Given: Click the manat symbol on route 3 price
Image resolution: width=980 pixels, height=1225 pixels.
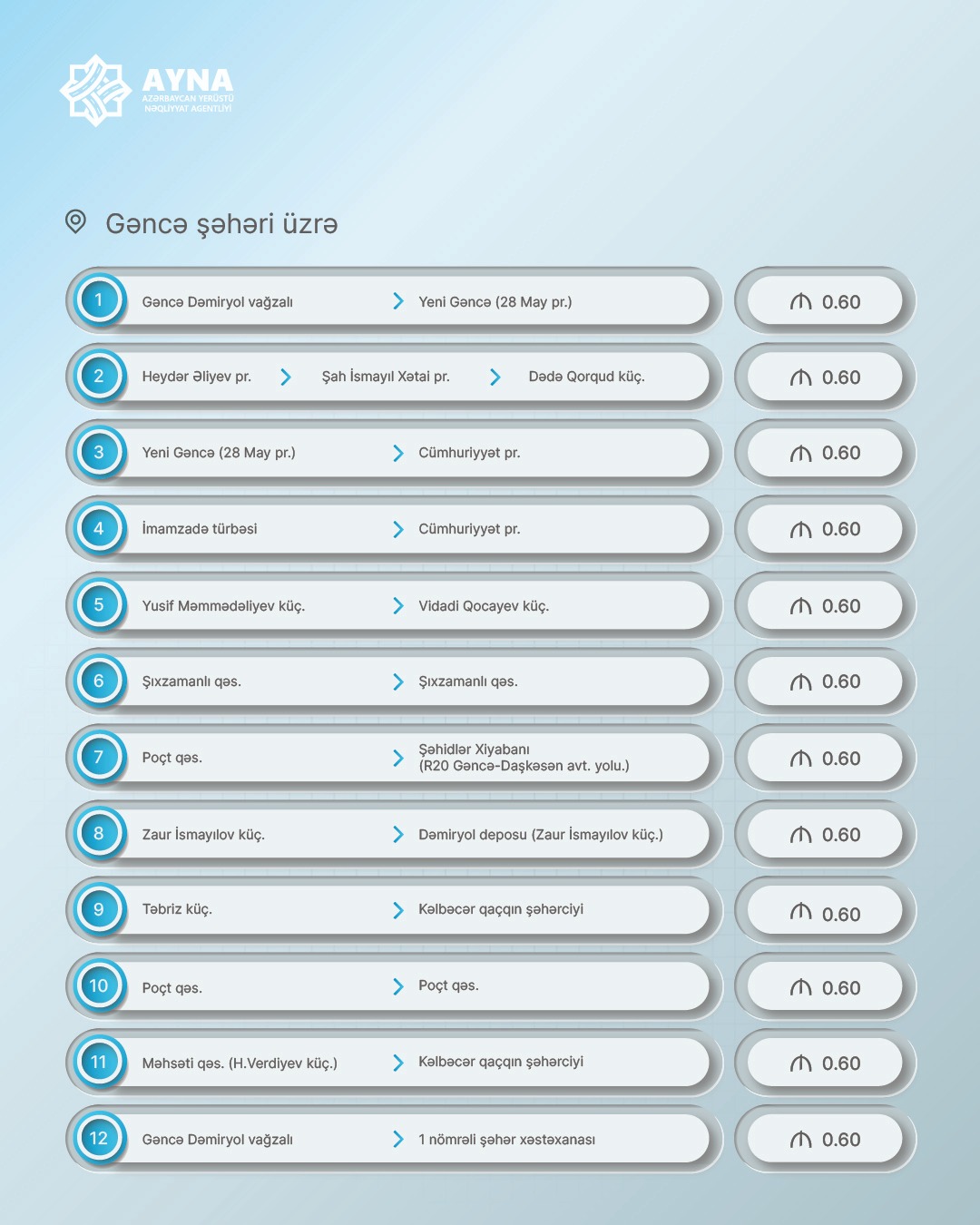Looking at the screenshot, I should click(x=800, y=454).
